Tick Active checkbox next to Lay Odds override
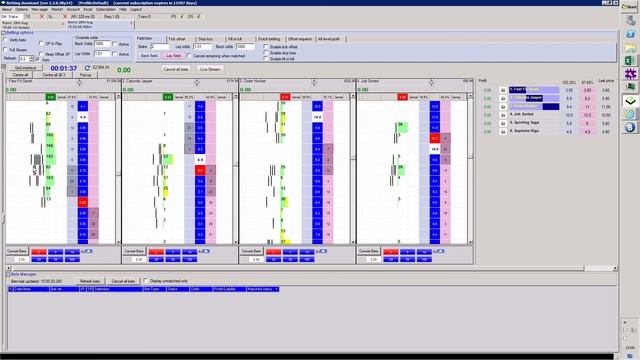Screen dimensions: 640x360 tap(115, 54)
